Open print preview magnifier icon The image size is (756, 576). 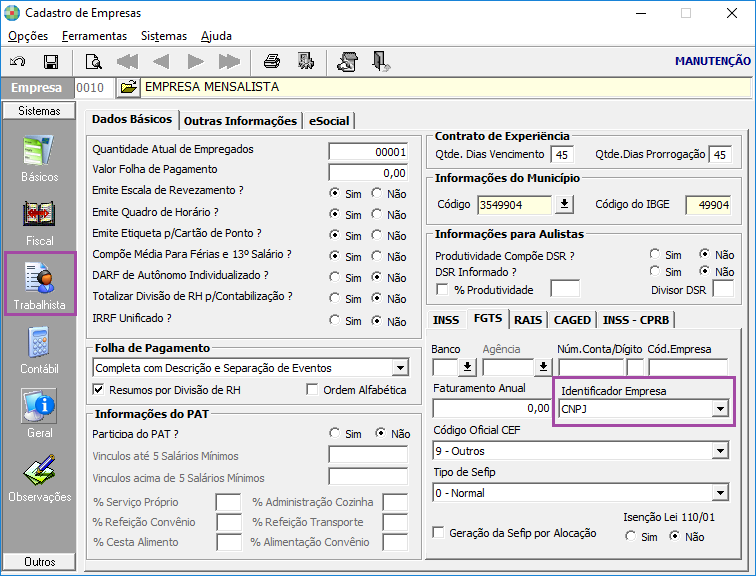pyautogui.click(x=93, y=62)
